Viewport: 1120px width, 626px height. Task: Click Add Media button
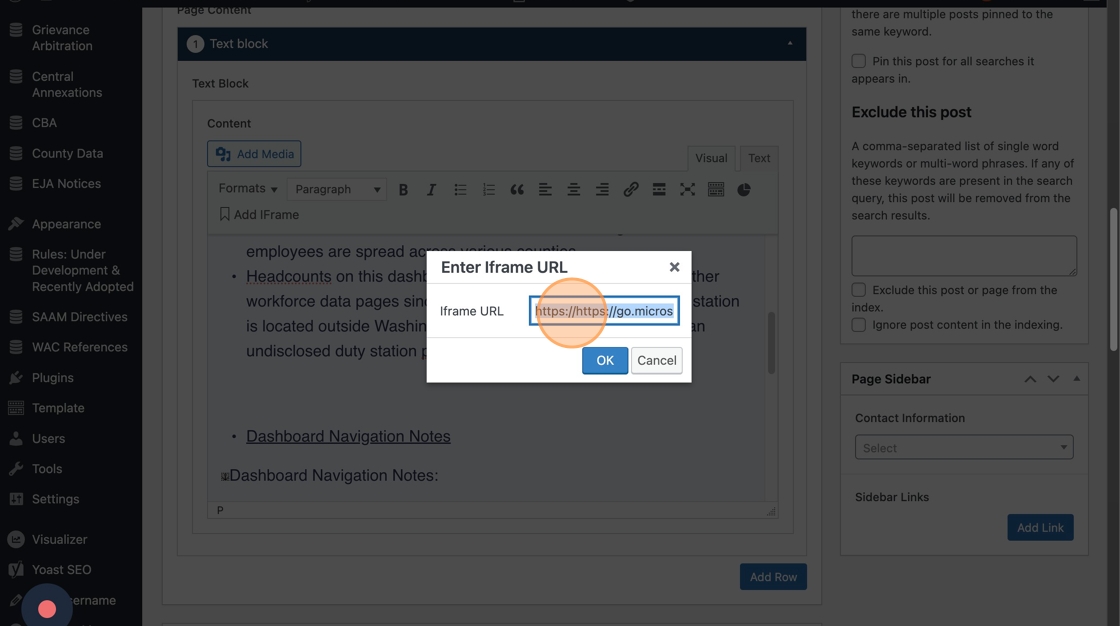(x=254, y=154)
